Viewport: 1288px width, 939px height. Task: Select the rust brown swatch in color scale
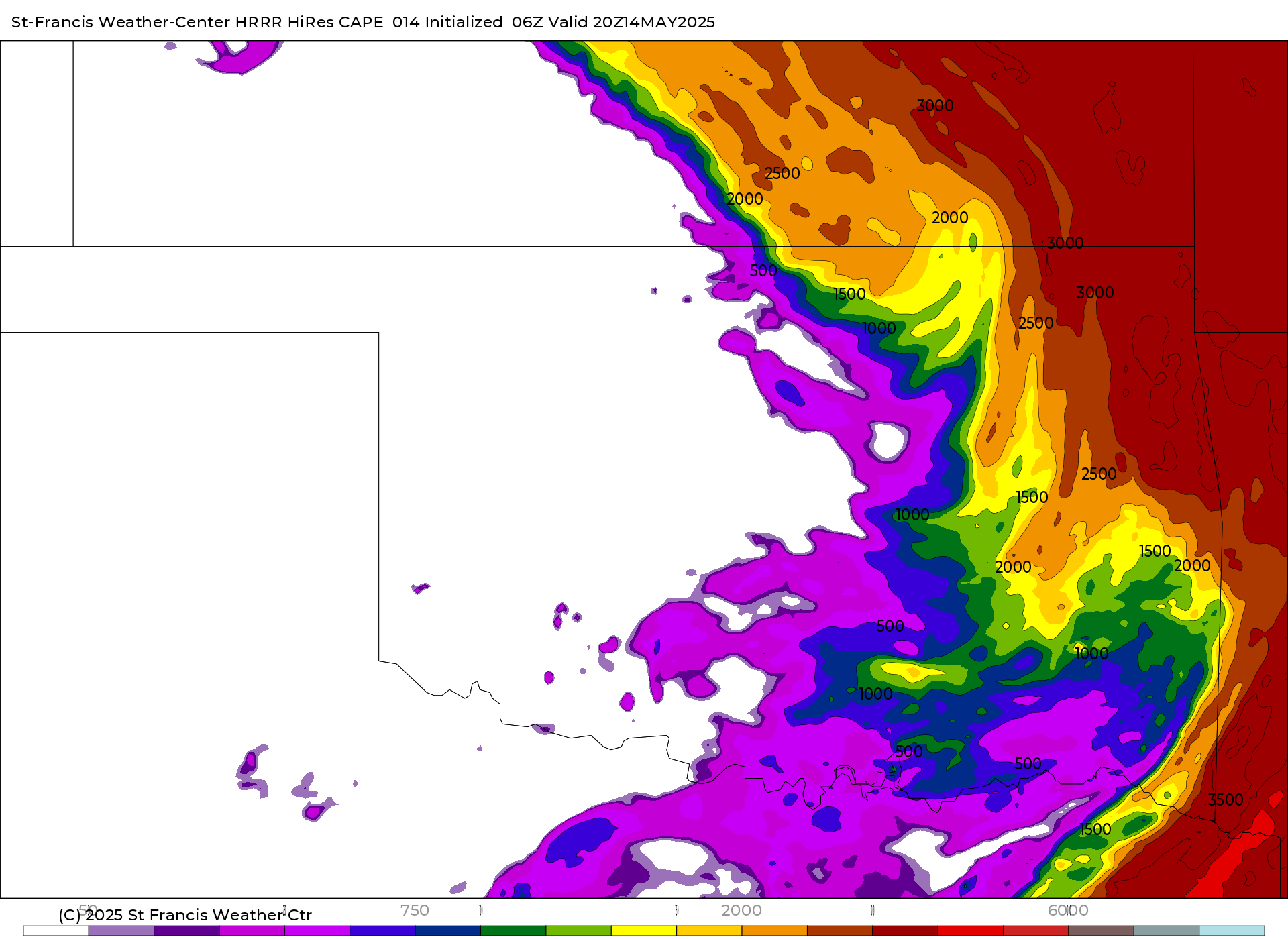tap(840, 931)
